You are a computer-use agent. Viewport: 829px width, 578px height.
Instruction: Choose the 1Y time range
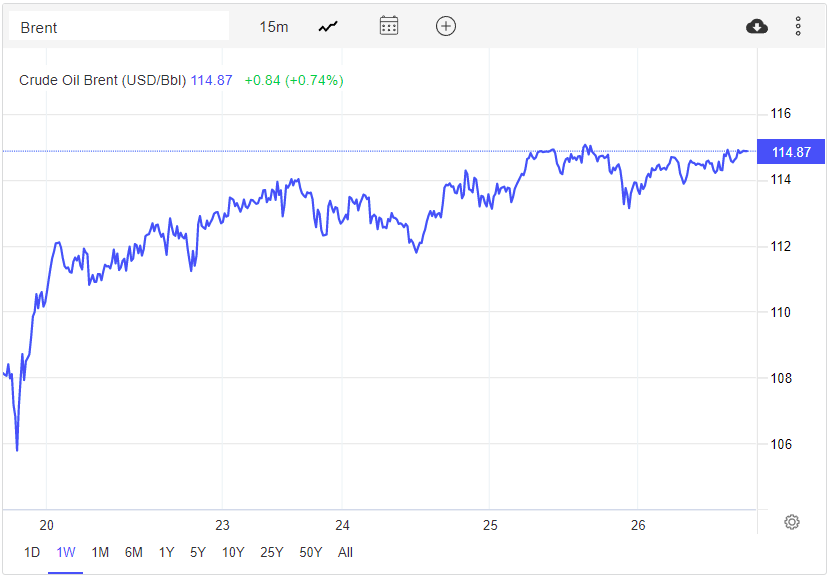pyautogui.click(x=166, y=552)
